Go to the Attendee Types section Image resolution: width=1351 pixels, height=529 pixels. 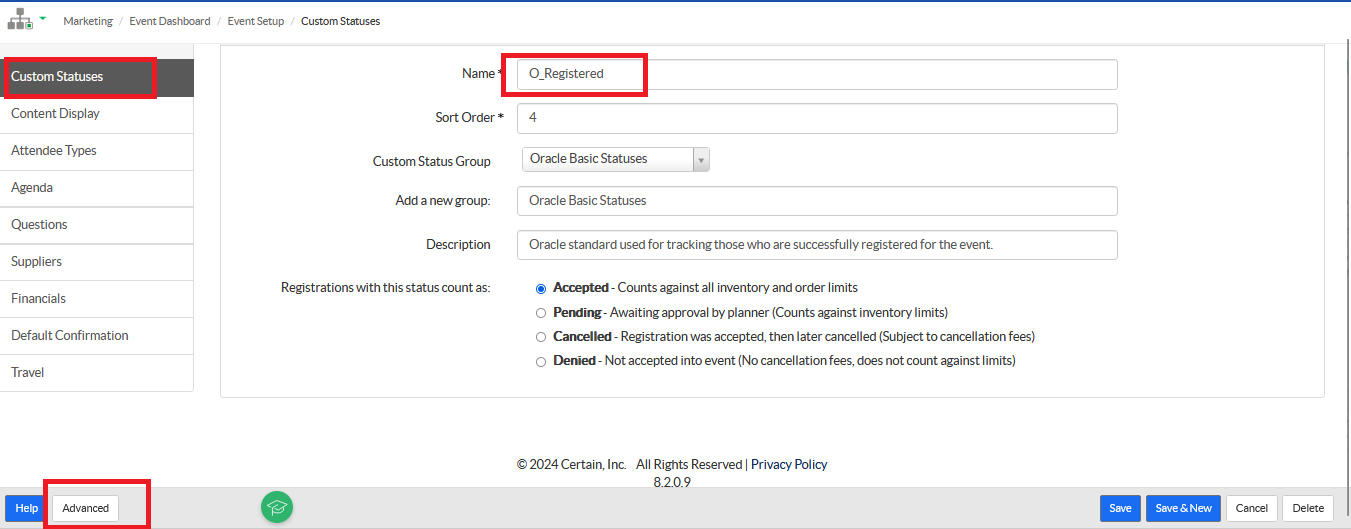[54, 150]
